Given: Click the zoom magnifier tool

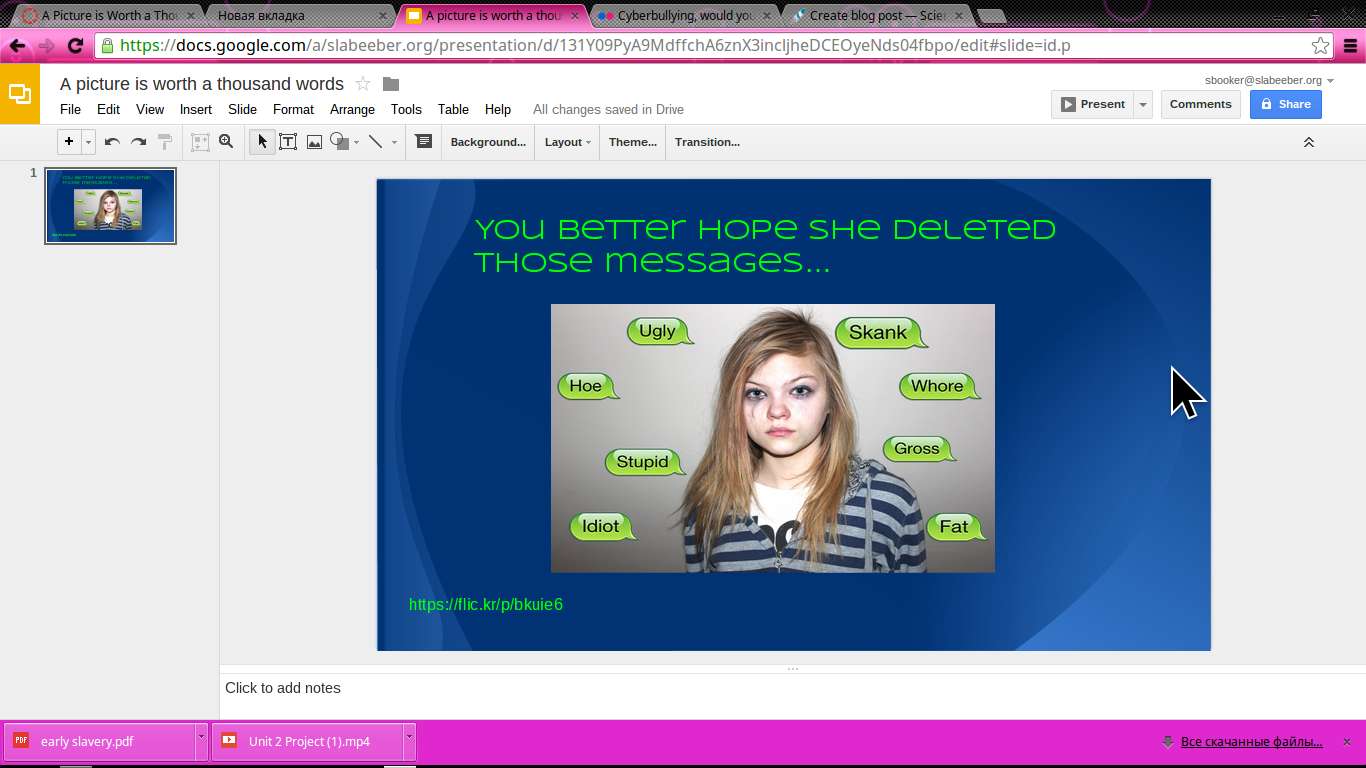Looking at the screenshot, I should click(226, 142).
